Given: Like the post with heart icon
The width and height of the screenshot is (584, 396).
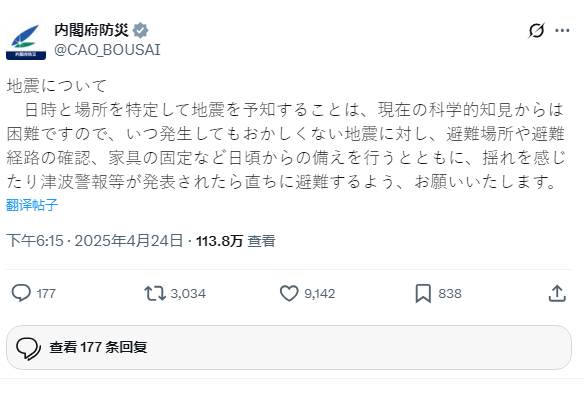Looking at the screenshot, I should click(289, 293).
